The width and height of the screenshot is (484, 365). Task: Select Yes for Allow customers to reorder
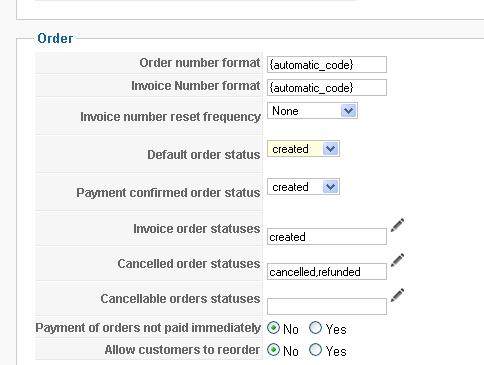315,350
